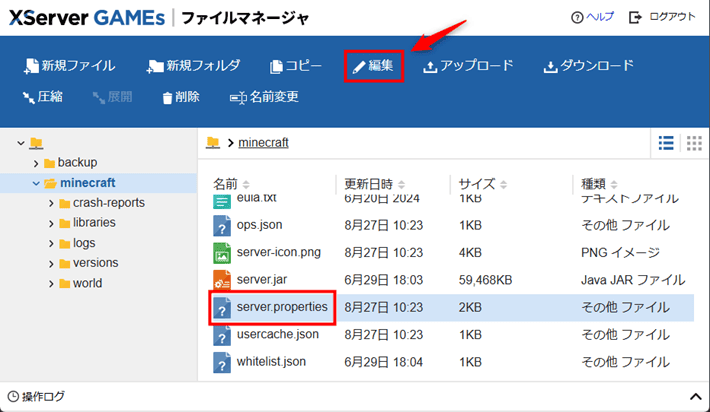710x412 pixels.
Task: Click the server-icon.png image icon
Action: click(222, 253)
